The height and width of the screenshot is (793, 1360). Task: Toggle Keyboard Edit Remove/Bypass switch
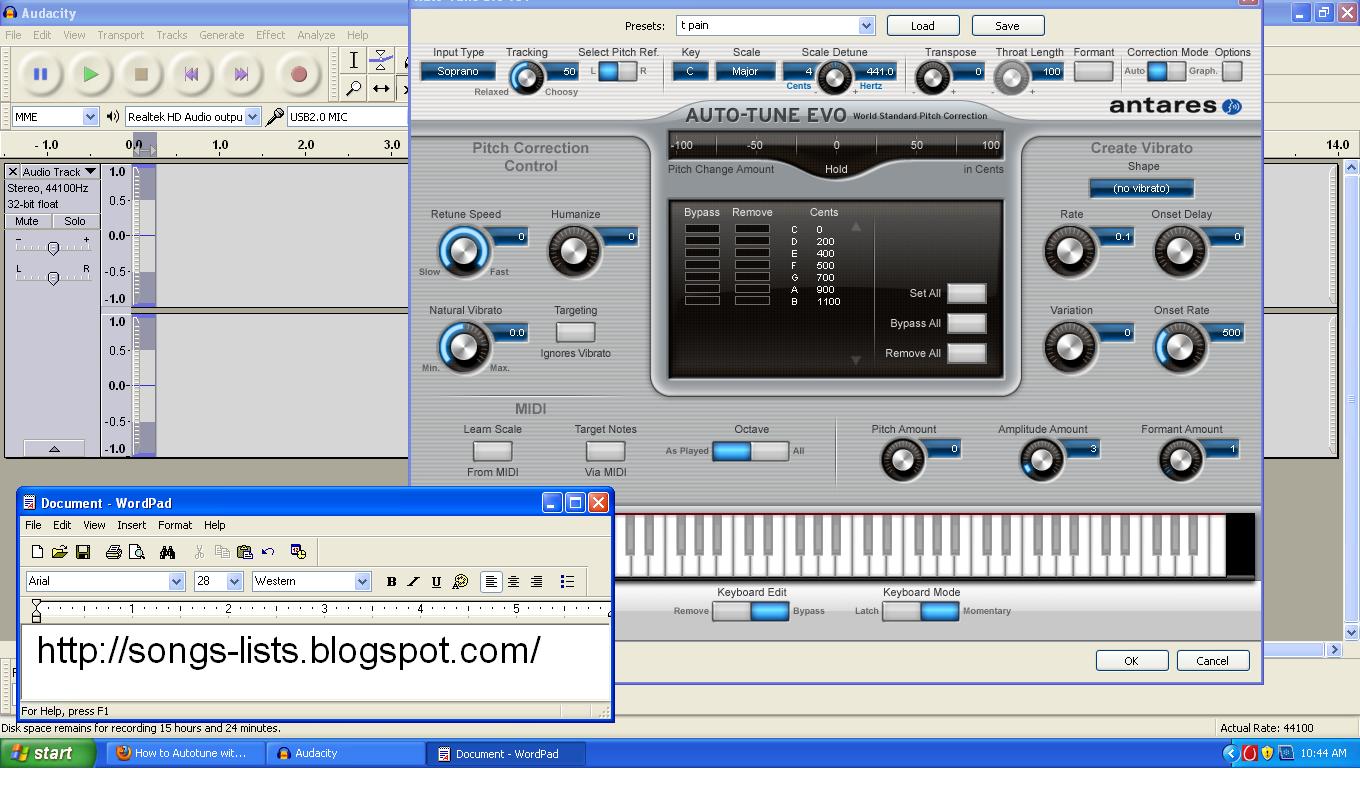tap(750, 611)
